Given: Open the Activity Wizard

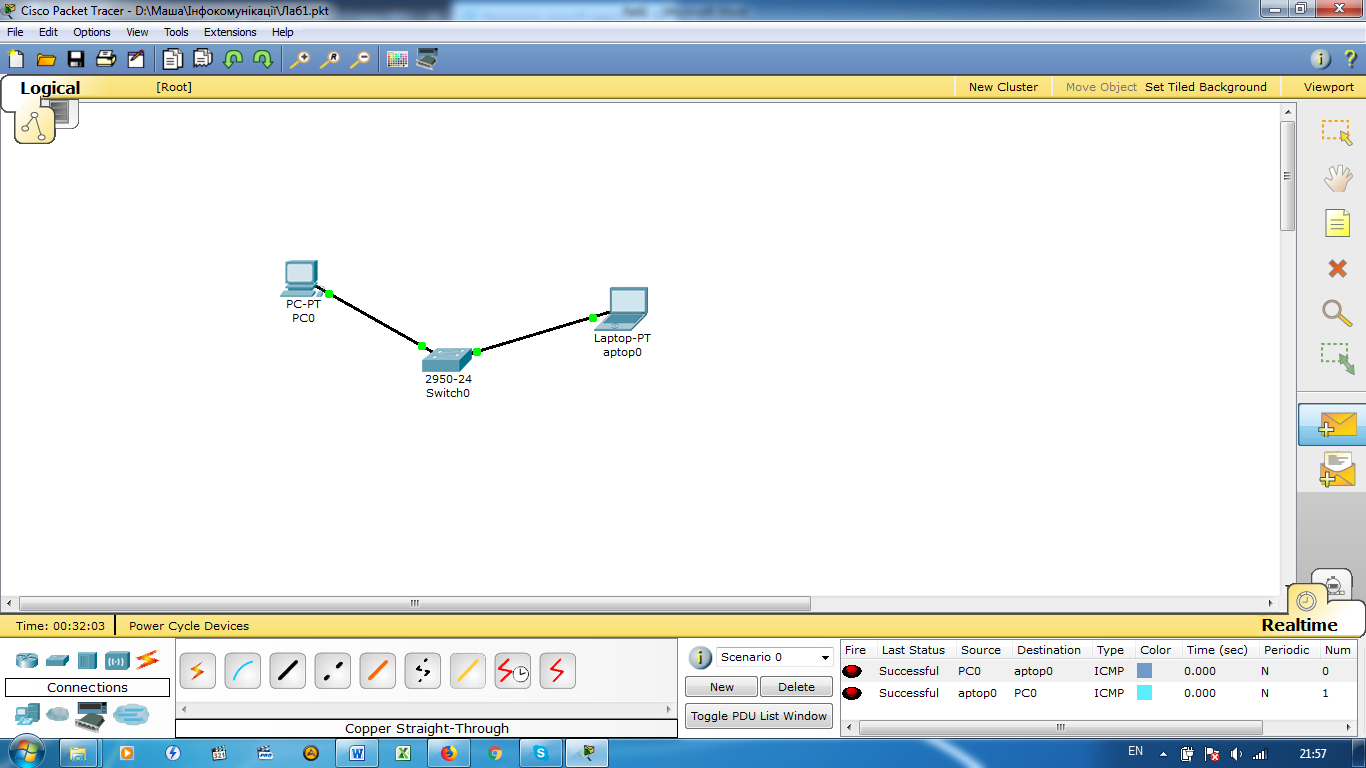Looking at the screenshot, I should click(136, 59).
